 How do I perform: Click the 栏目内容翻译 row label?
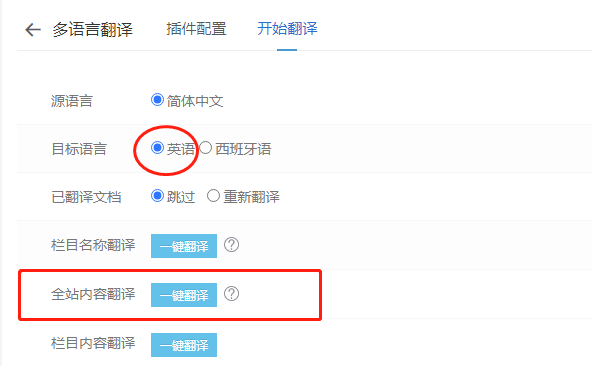[x=93, y=343]
